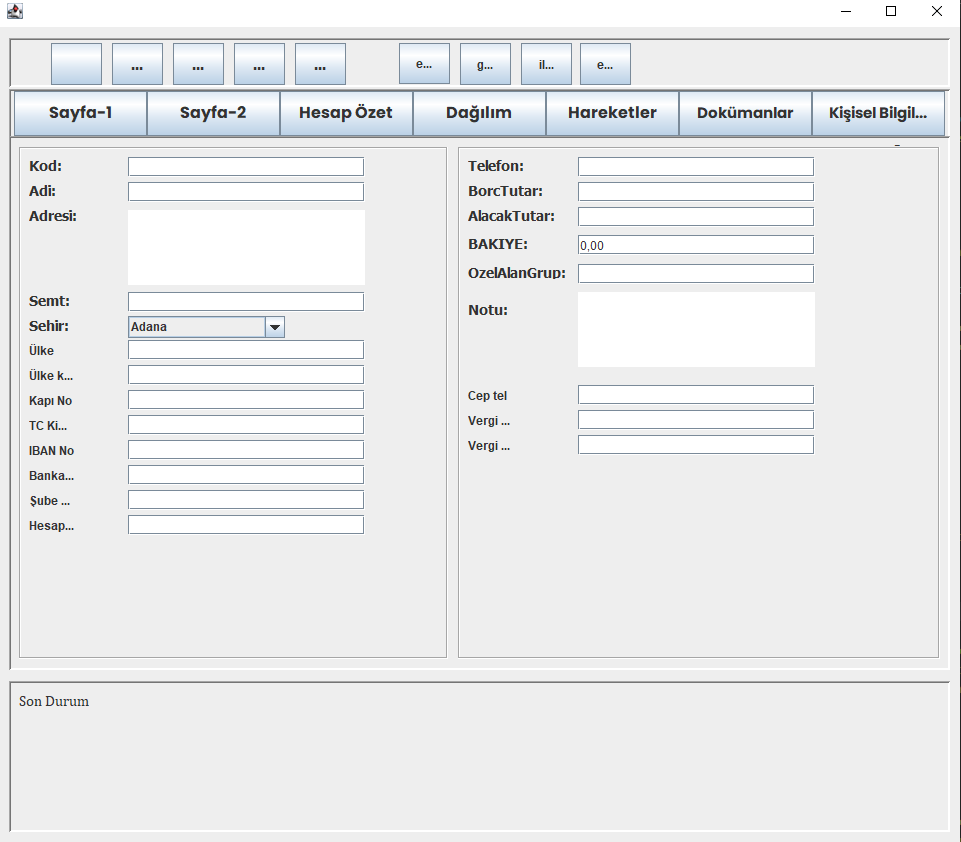Switch to the Sayfa-1 tab
The width and height of the screenshot is (961, 842).
[x=80, y=113]
